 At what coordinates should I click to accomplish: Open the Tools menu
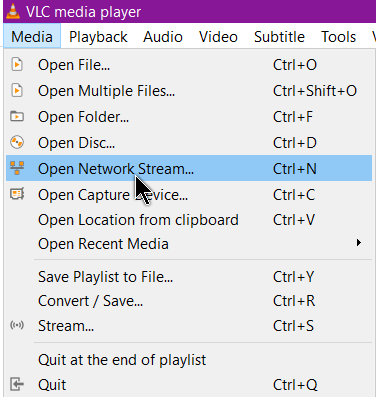338,37
